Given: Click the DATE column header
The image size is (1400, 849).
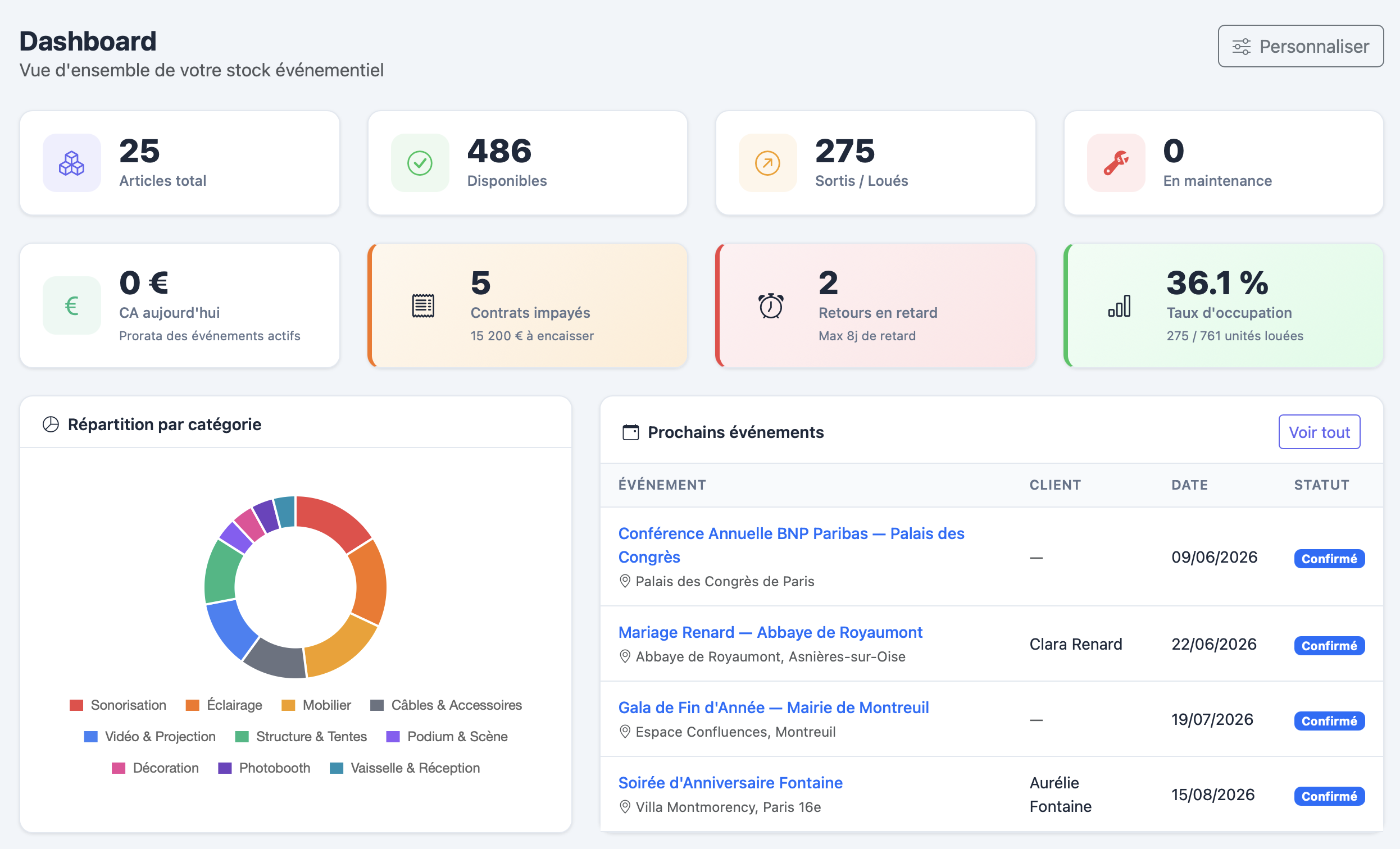Looking at the screenshot, I should [1189, 485].
